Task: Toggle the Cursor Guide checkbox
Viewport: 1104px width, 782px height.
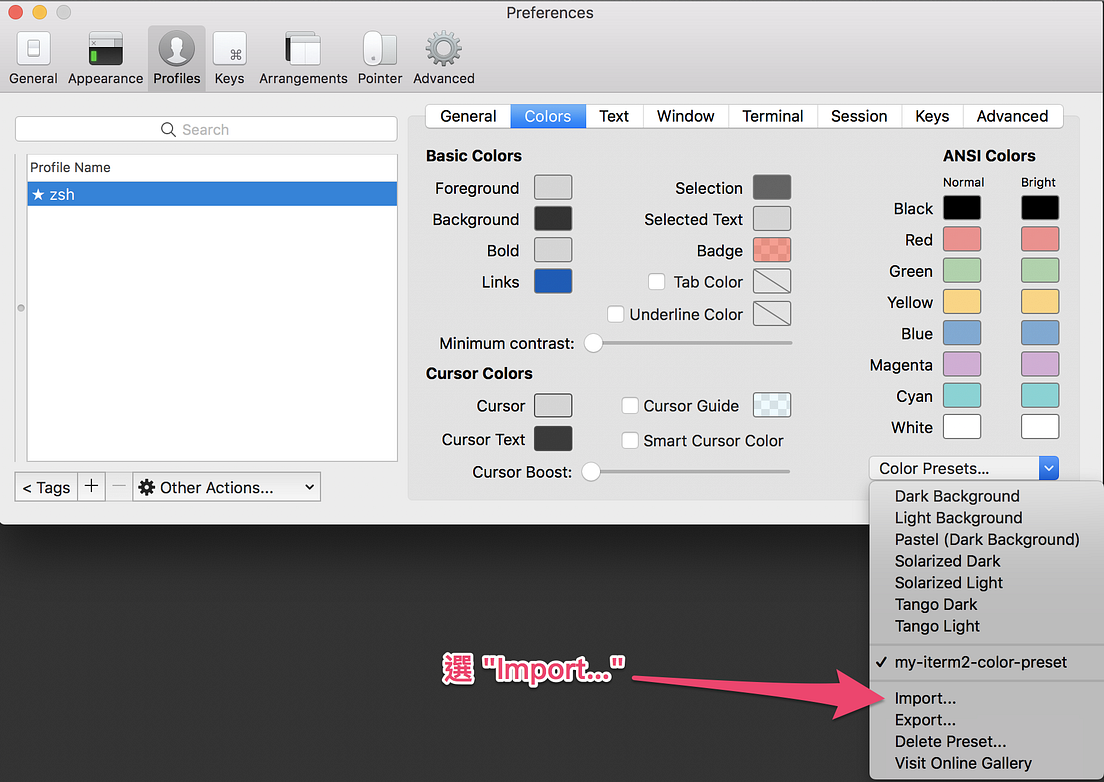Action: 630,405
